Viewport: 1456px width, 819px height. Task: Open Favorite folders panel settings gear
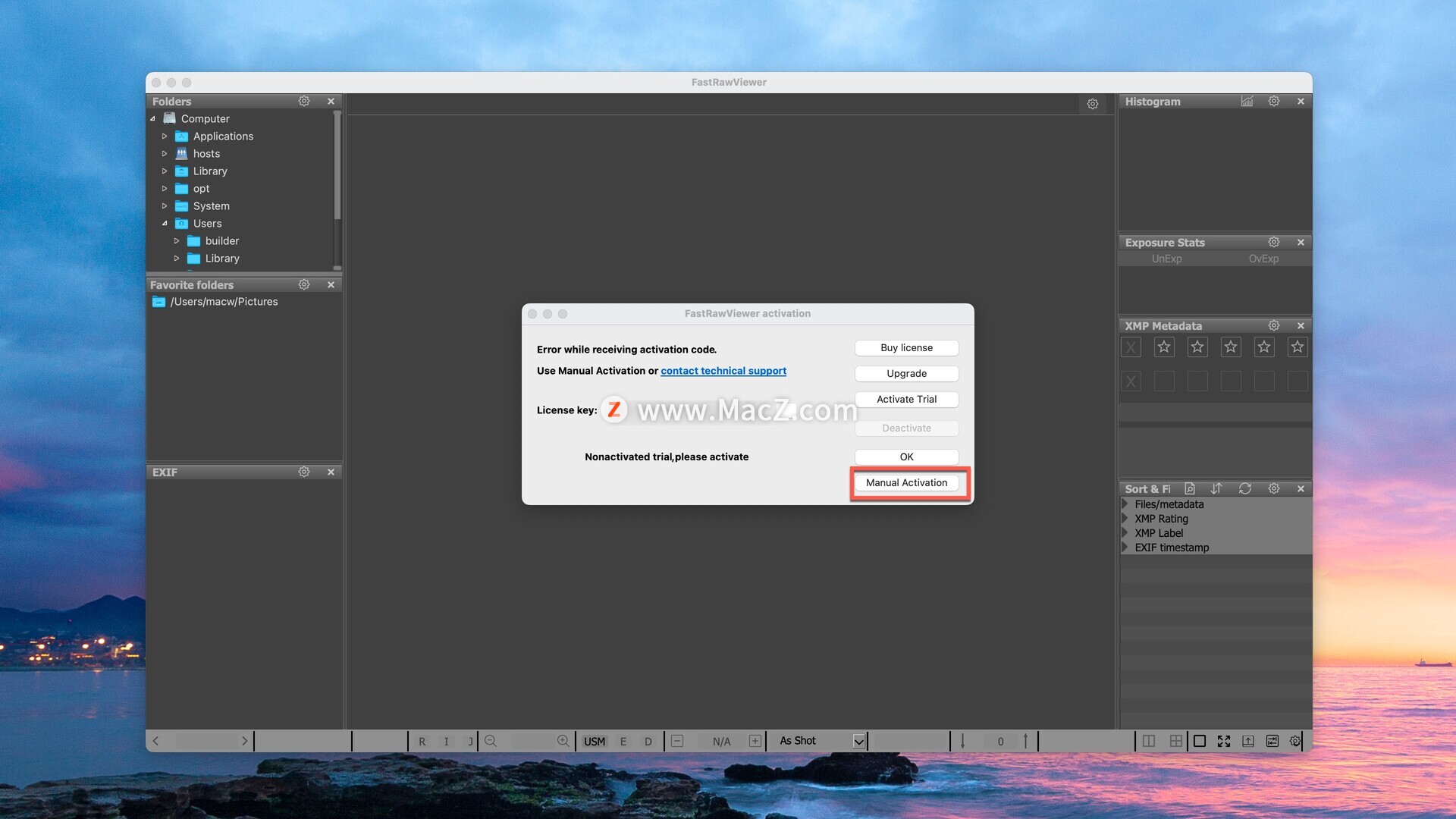click(304, 284)
